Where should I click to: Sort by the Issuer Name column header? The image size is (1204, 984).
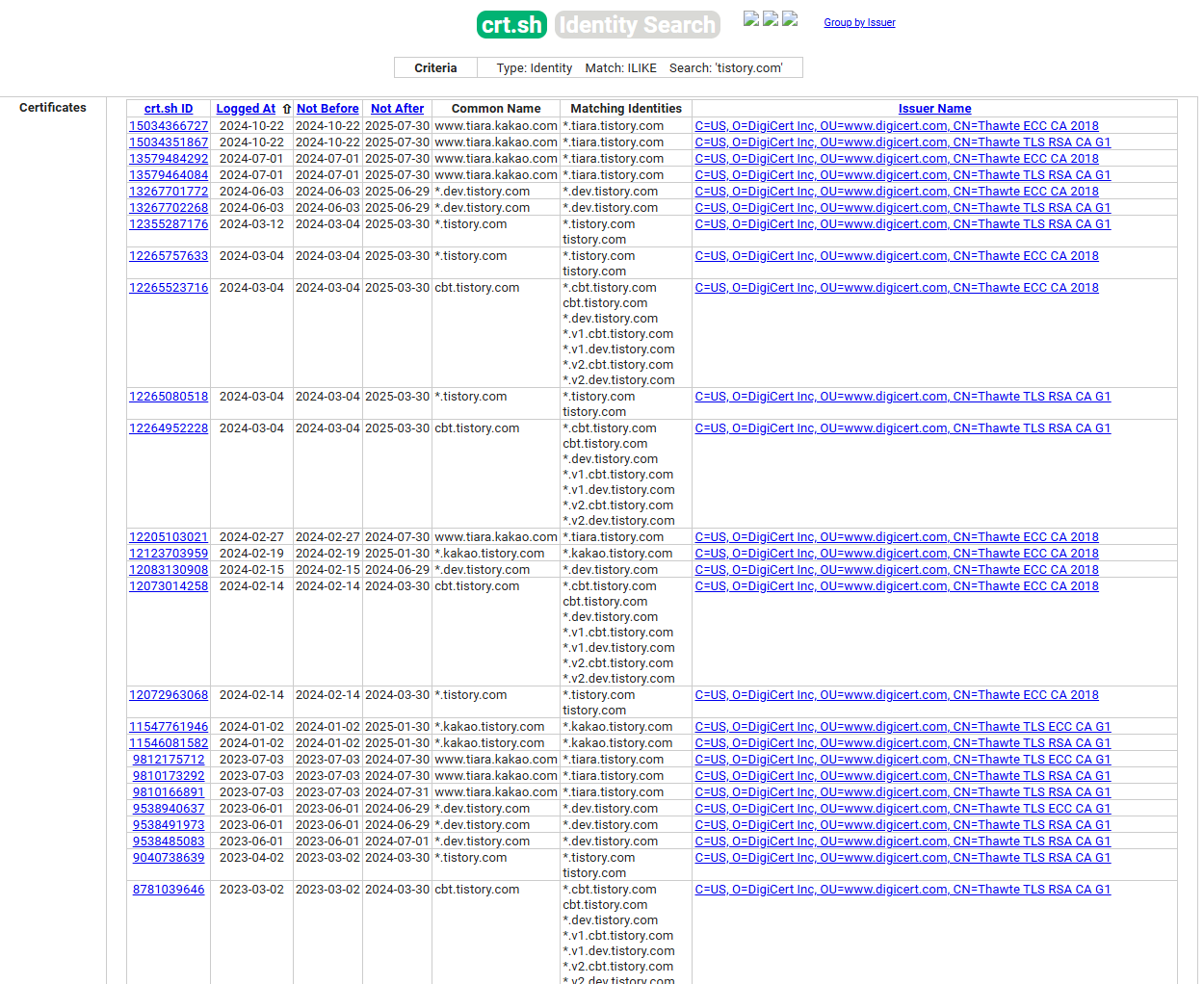[934, 109]
